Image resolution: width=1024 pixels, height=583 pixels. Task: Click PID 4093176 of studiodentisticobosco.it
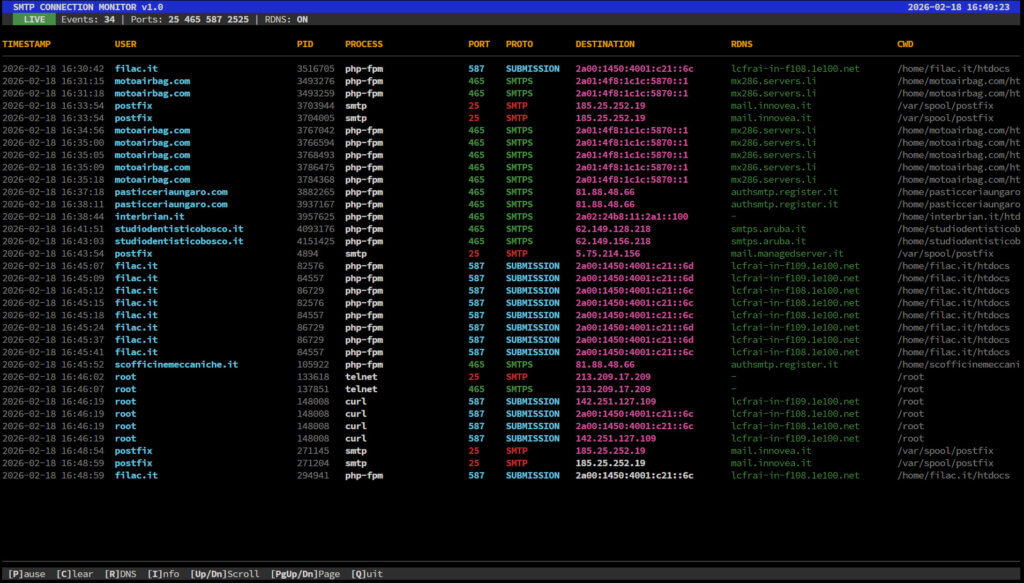pyautogui.click(x=315, y=229)
